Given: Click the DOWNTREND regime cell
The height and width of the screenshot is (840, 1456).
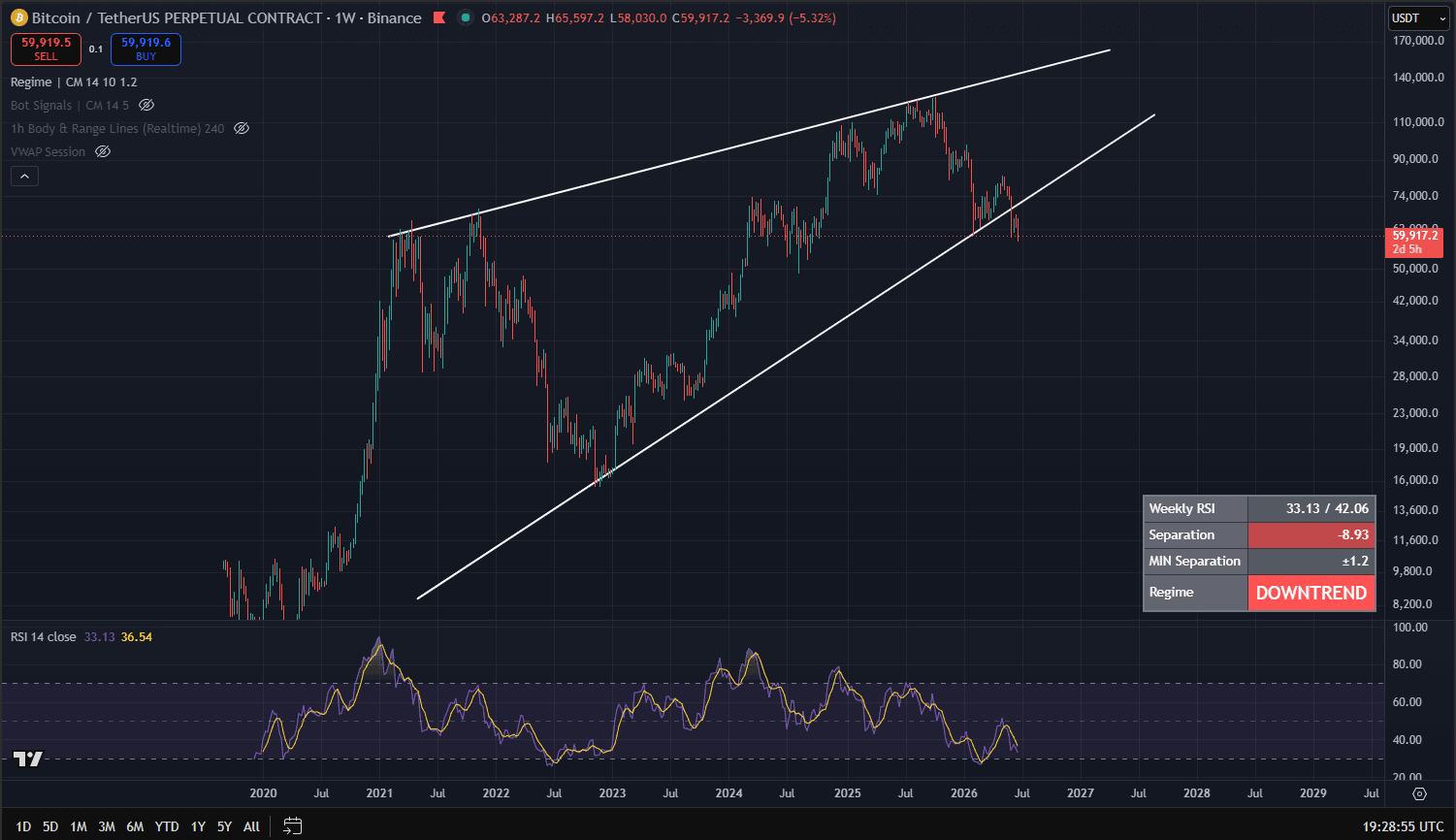Looking at the screenshot, I should coord(1311,593).
